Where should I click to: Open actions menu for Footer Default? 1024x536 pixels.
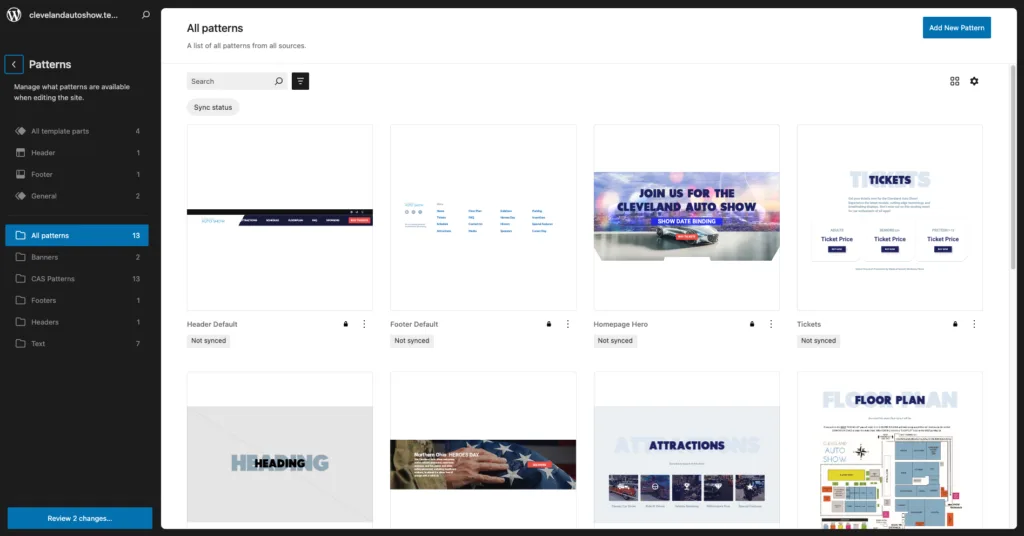[568, 324]
